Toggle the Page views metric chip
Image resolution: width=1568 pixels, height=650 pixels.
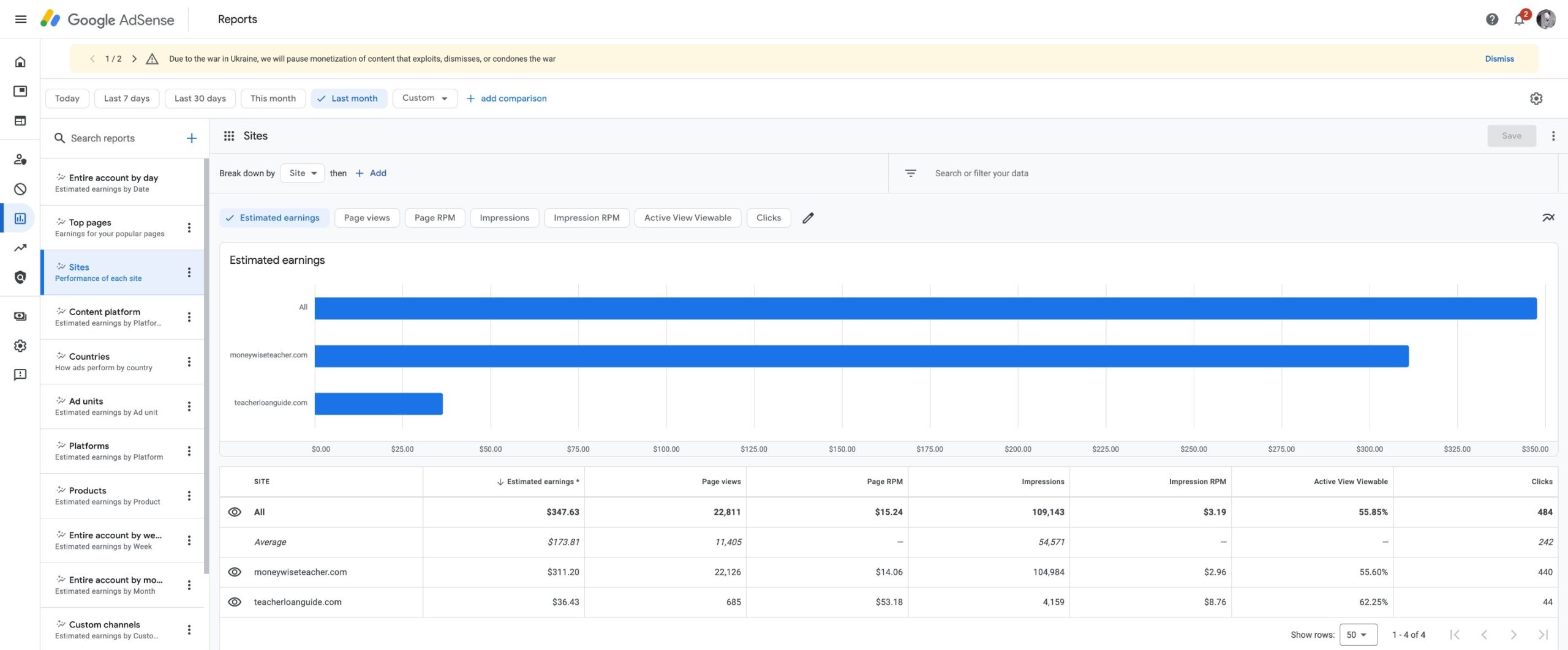coord(367,218)
